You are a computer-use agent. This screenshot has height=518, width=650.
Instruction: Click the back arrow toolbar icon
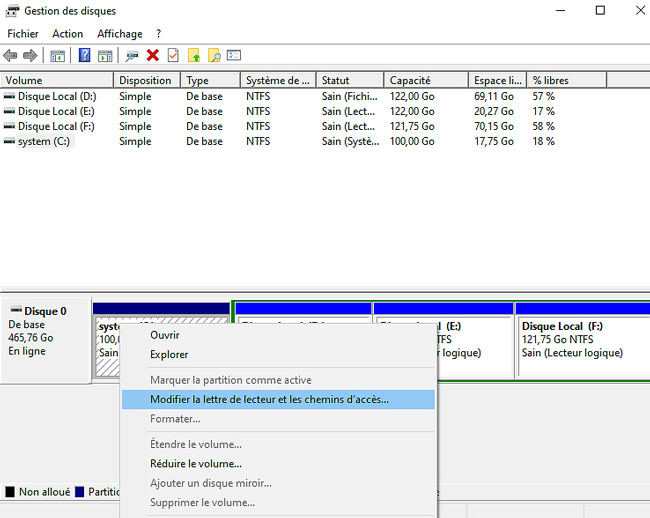11,56
